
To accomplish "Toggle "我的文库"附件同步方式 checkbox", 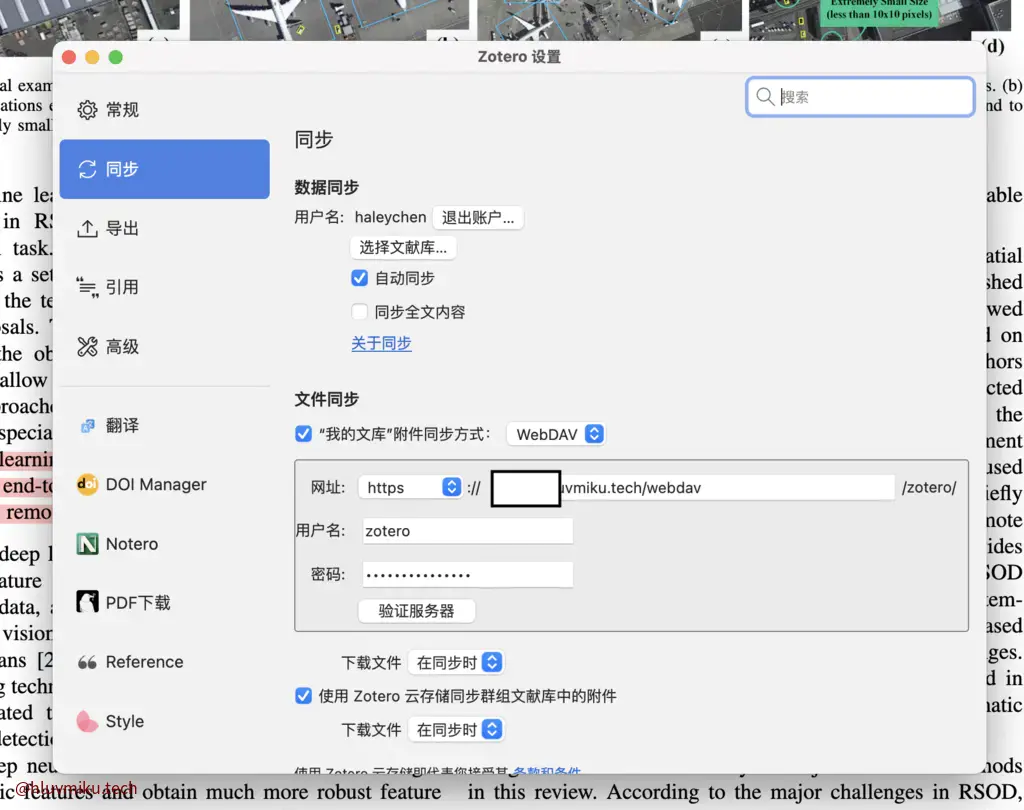I will tap(303, 434).
